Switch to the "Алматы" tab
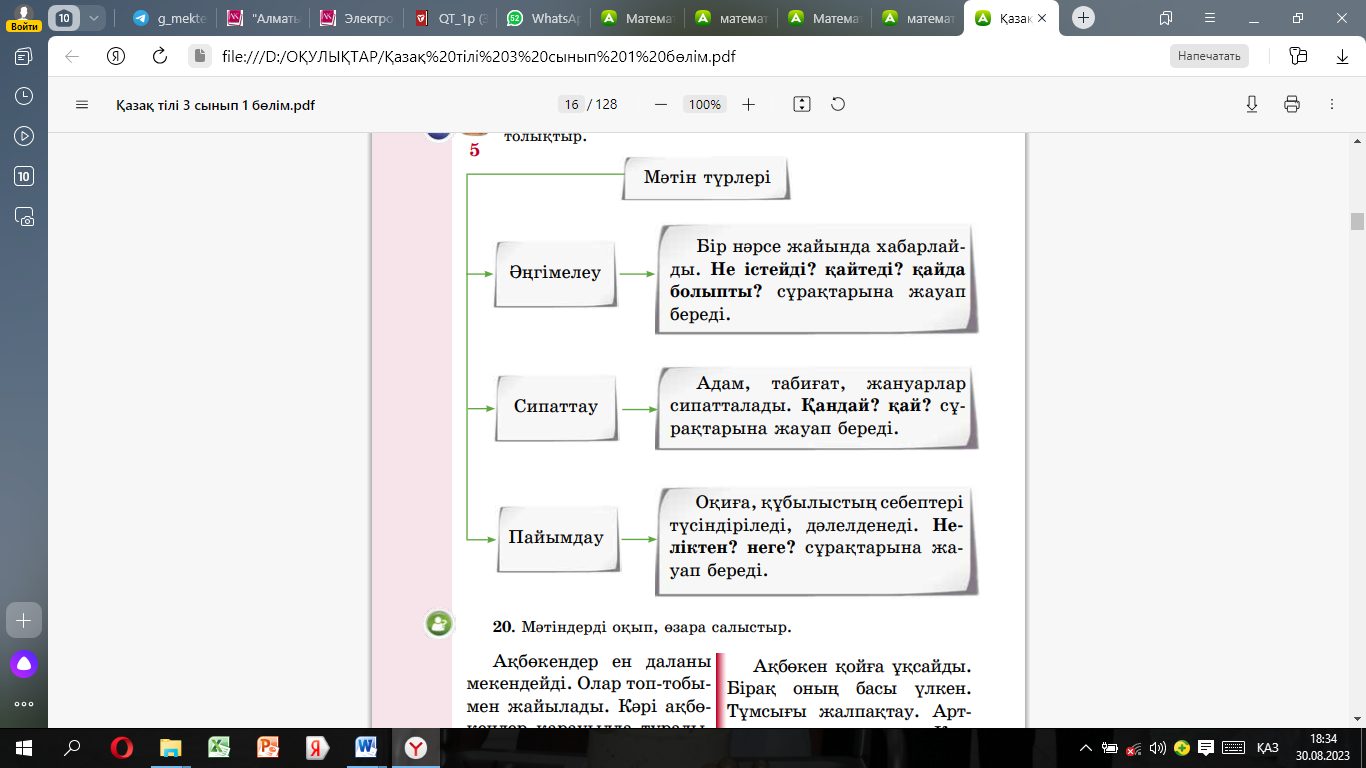The image size is (1366, 768). (263, 17)
